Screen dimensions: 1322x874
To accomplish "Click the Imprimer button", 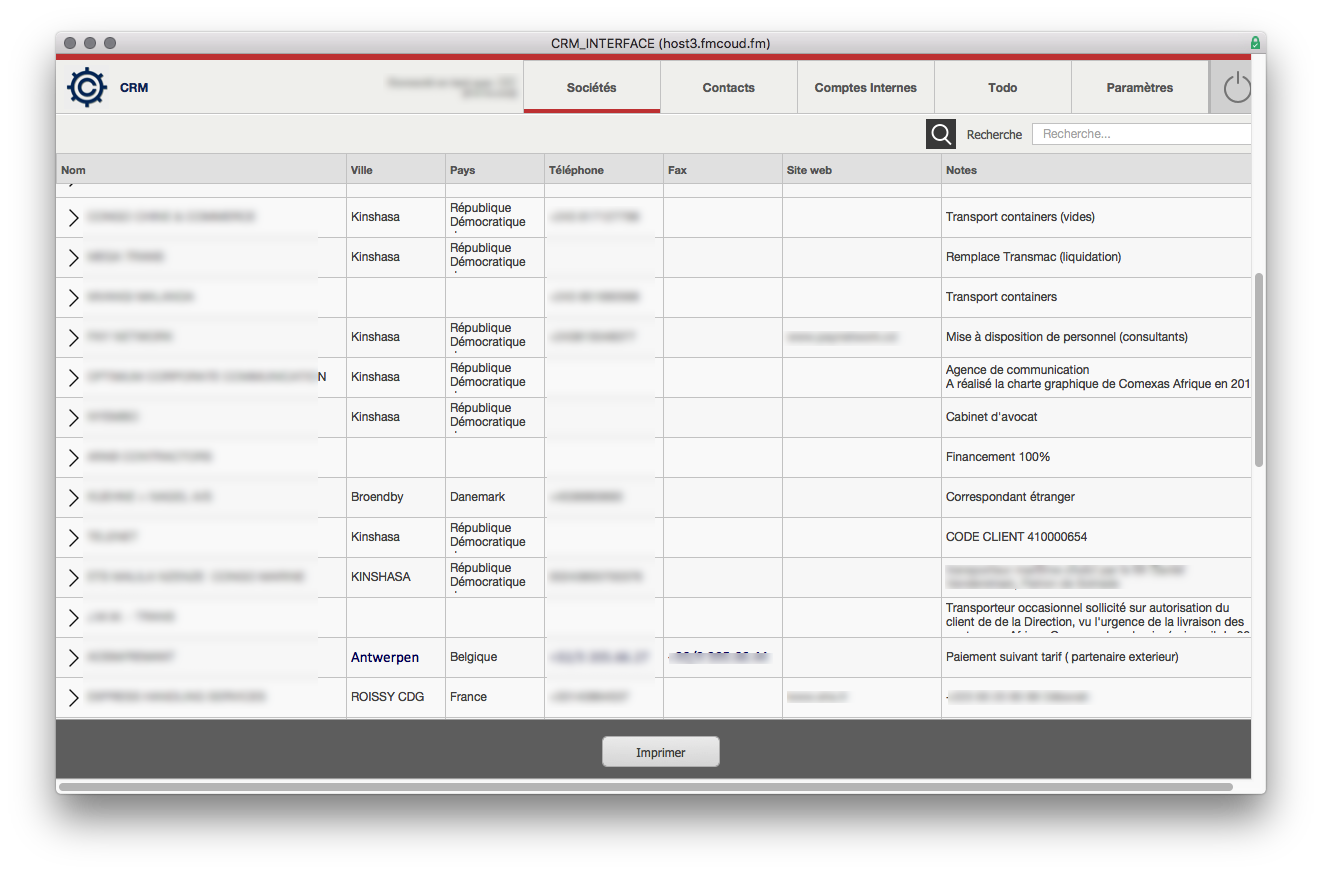I will click(661, 752).
